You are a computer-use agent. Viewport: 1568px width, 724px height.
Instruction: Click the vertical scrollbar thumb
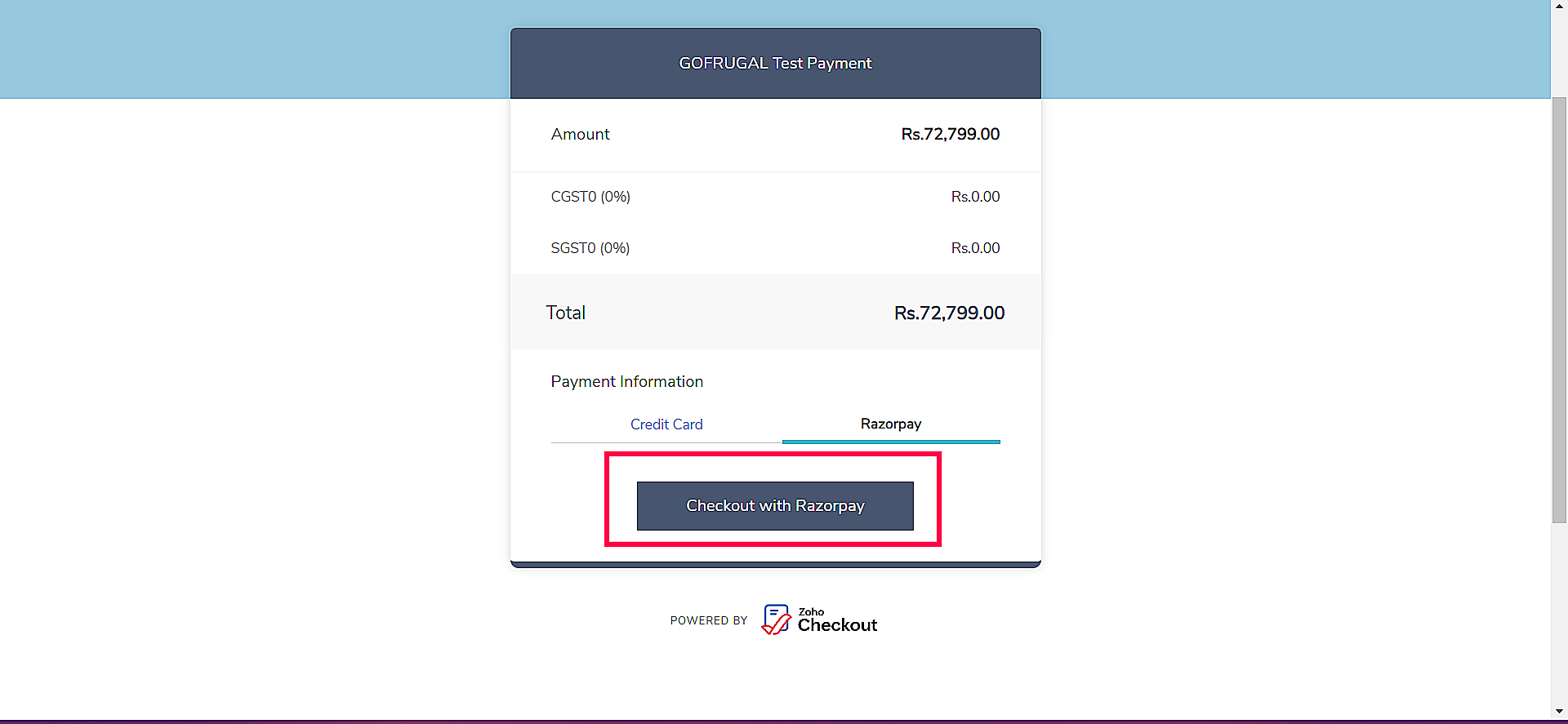(x=1559, y=310)
